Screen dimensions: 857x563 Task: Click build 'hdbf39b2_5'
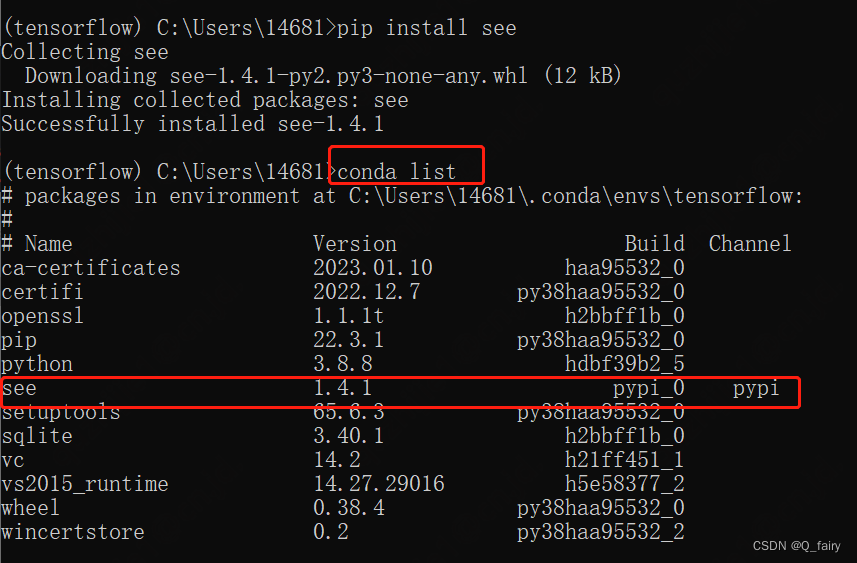tap(625, 364)
